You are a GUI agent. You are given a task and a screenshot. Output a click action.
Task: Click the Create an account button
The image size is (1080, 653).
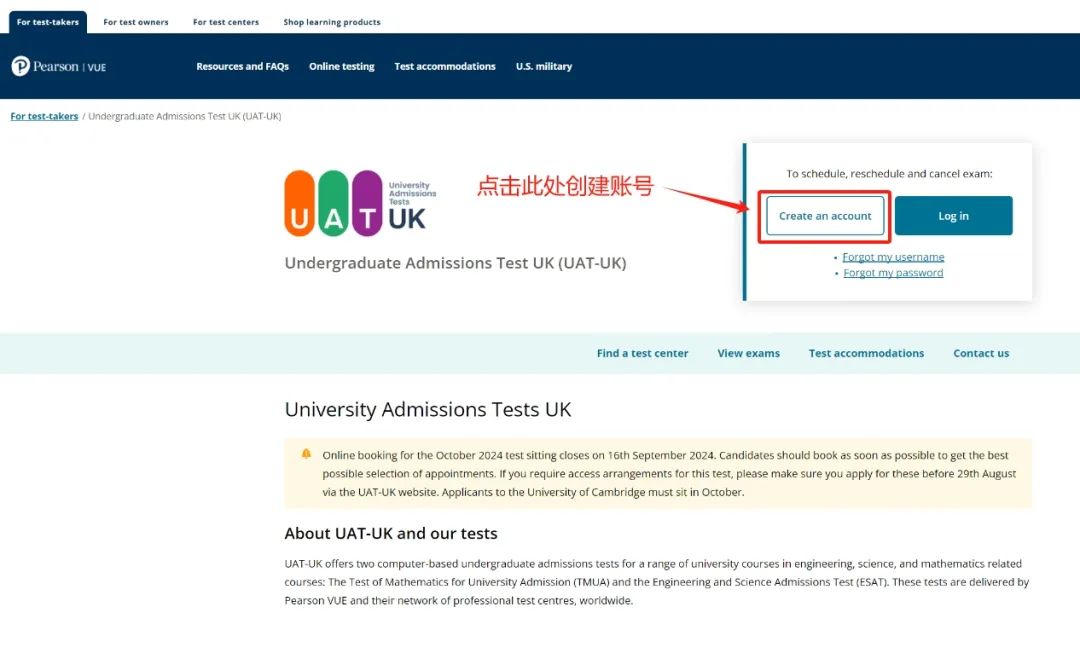[825, 216]
